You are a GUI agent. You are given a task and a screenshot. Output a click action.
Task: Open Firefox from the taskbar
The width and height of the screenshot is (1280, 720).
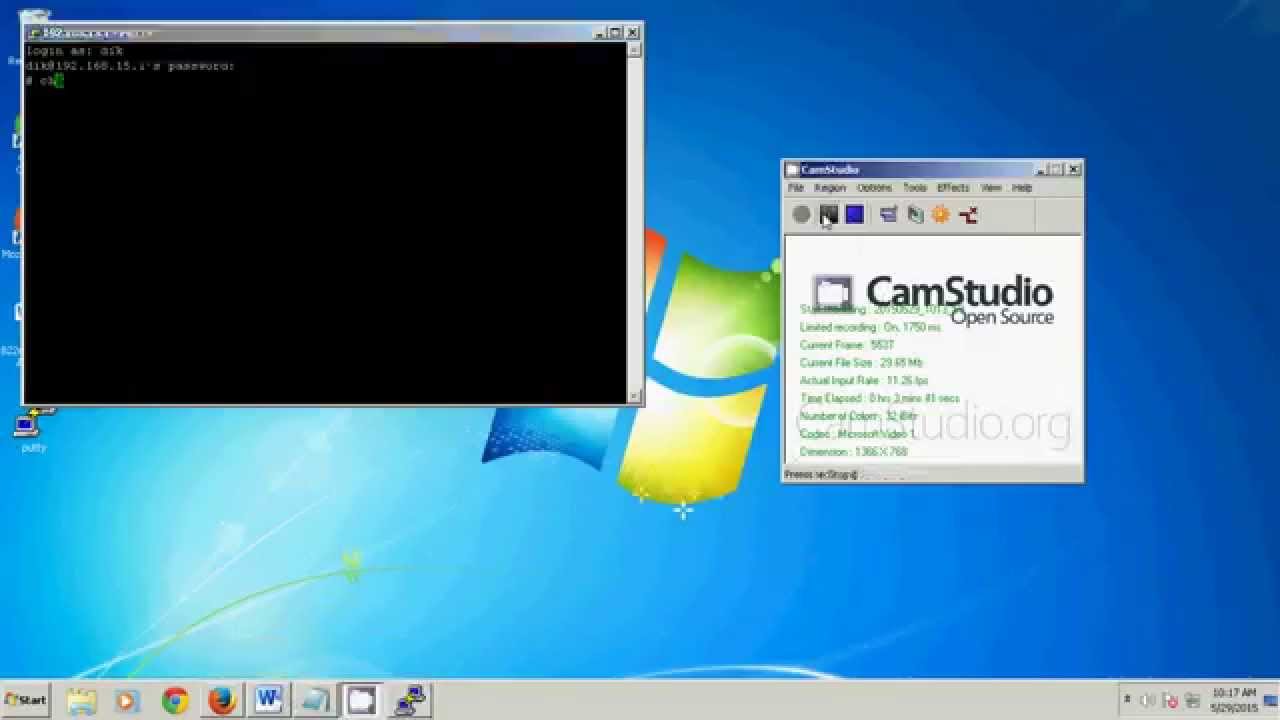[221, 701]
